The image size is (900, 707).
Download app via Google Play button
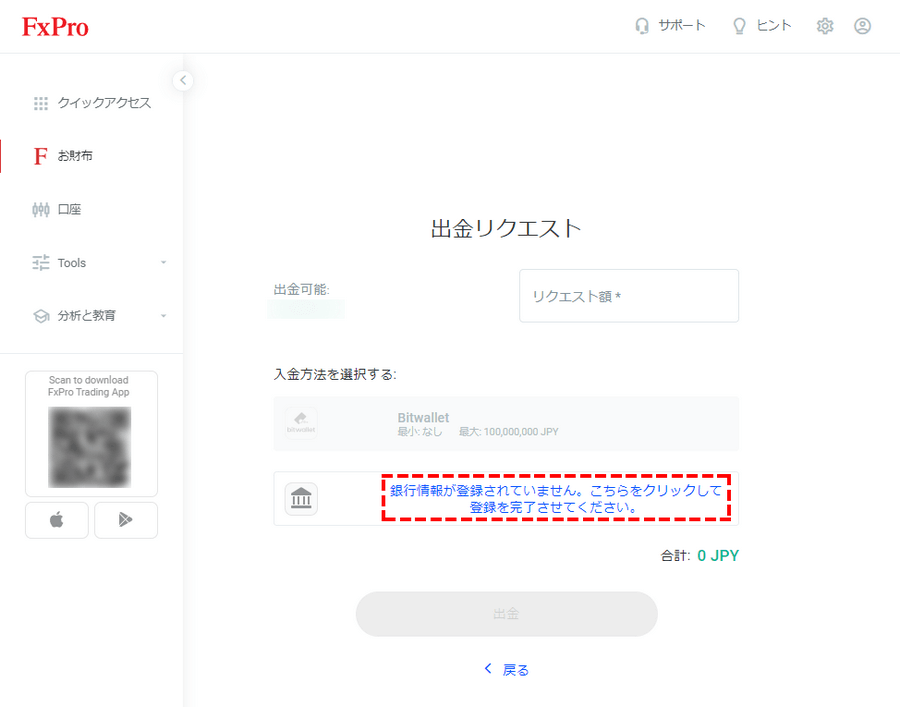coord(126,520)
